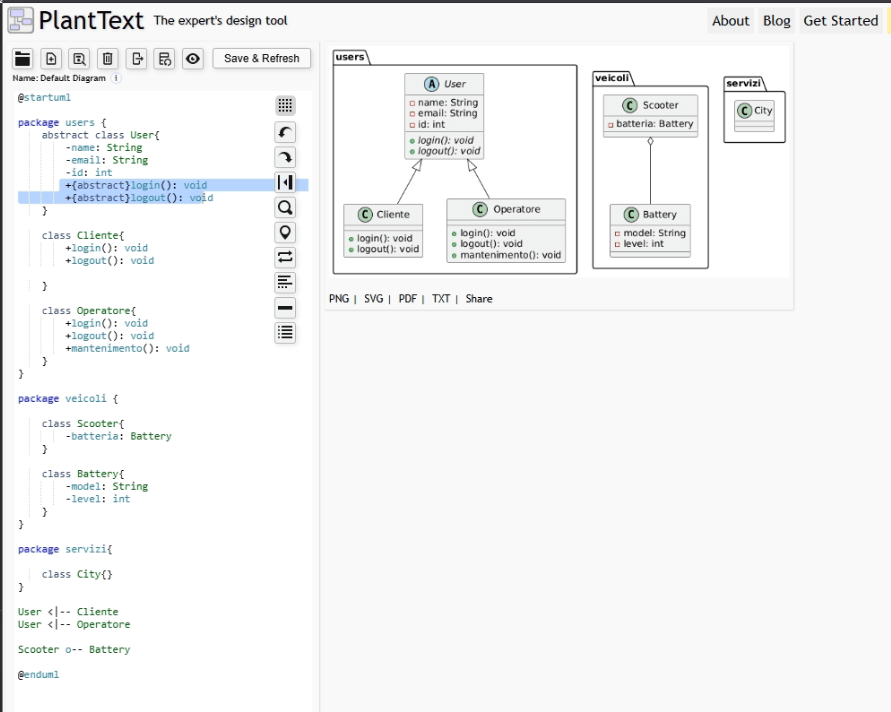Image resolution: width=891 pixels, height=712 pixels.
Task: Redo the last editor change
Action: pyautogui.click(x=285, y=158)
